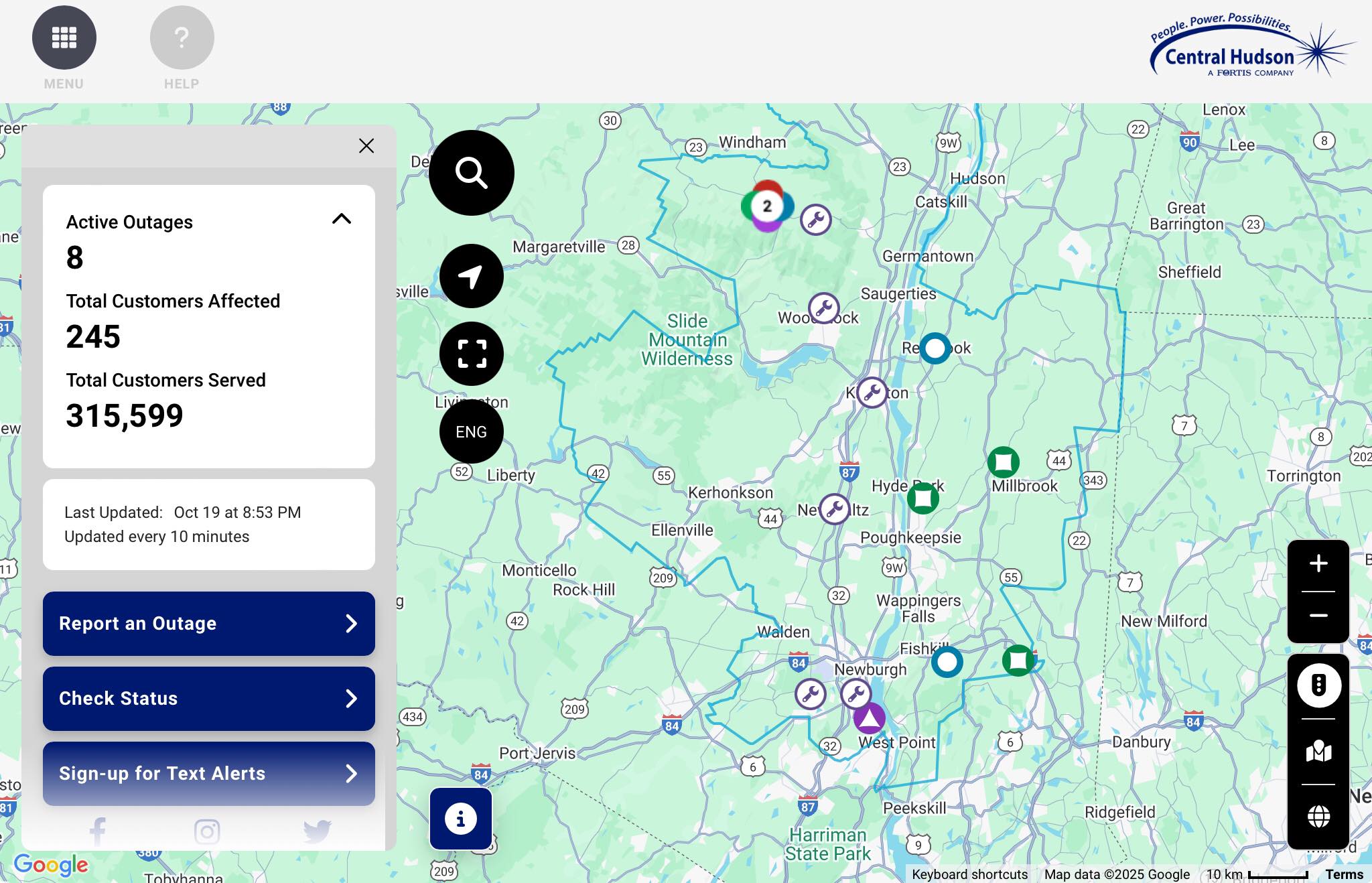This screenshot has width=1372, height=883.
Task: Open the Facebook social link
Action: click(x=98, y=831)
